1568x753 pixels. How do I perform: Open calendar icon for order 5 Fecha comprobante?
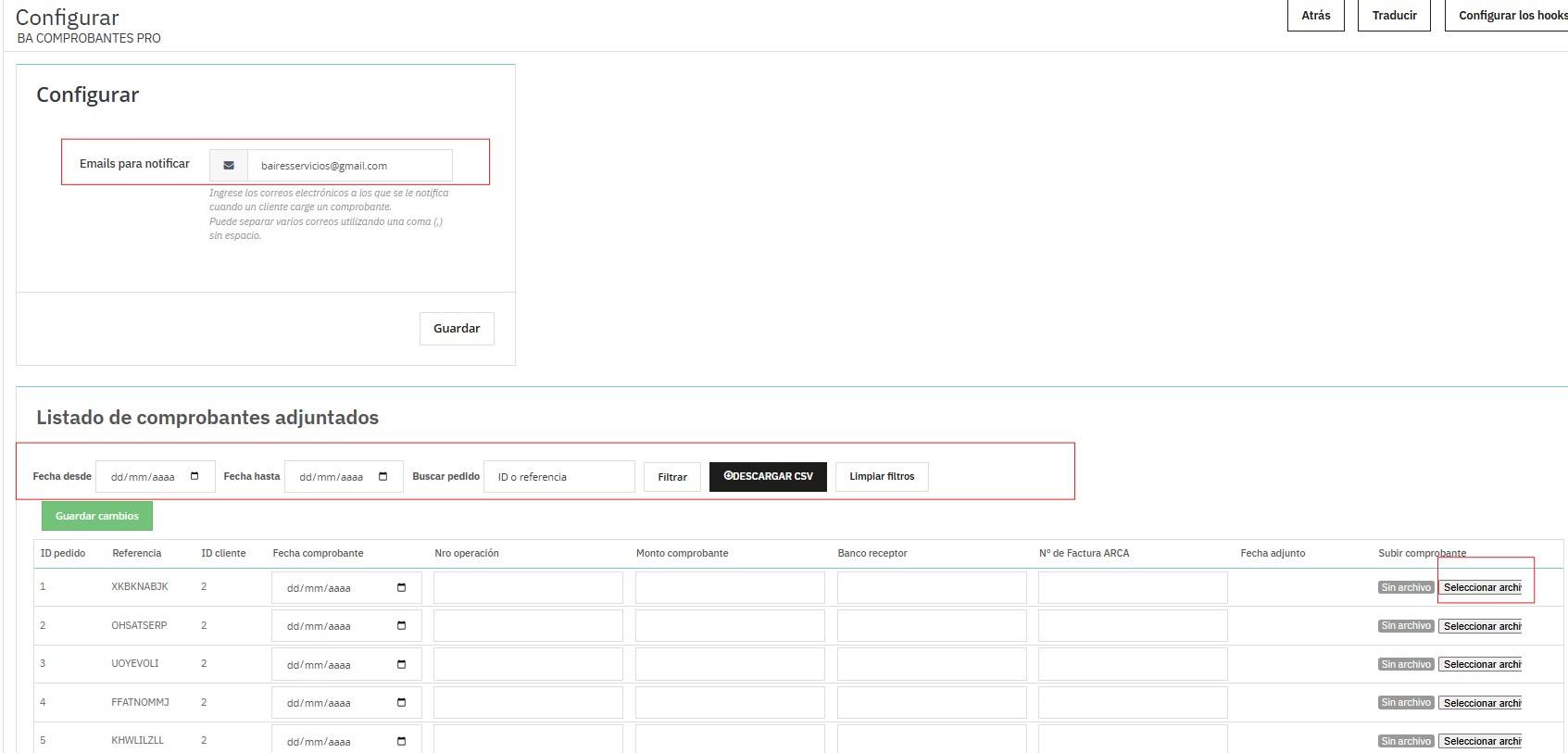coord(401,742)
